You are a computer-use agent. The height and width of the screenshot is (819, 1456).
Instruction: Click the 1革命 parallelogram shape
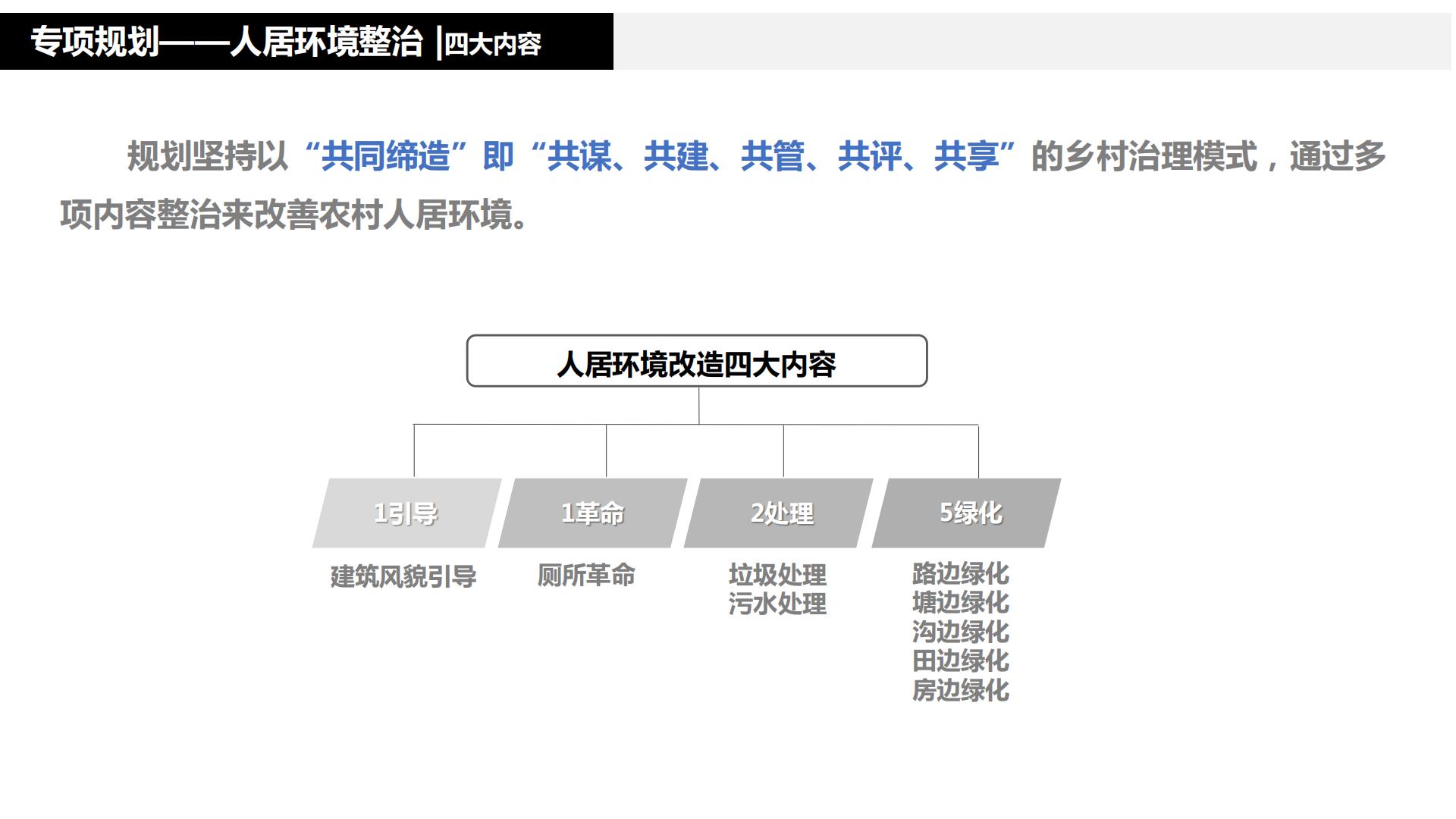[593, 513]
